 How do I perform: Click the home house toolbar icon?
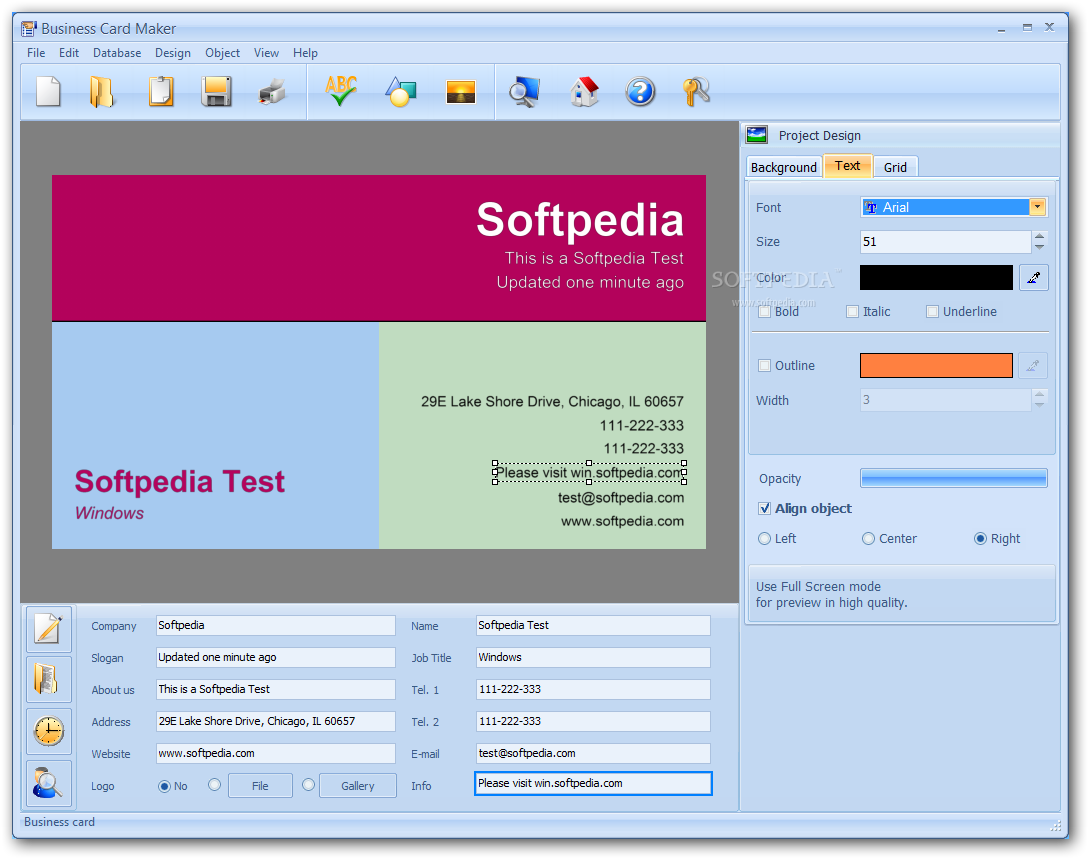click(584, 92)
